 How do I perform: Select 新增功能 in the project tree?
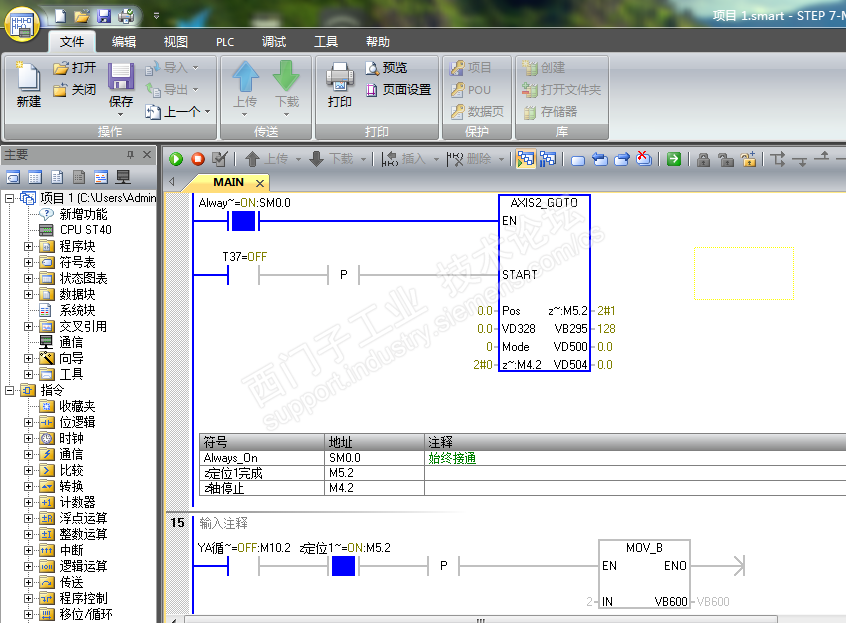pyautogui.click(x=83, y=214)
